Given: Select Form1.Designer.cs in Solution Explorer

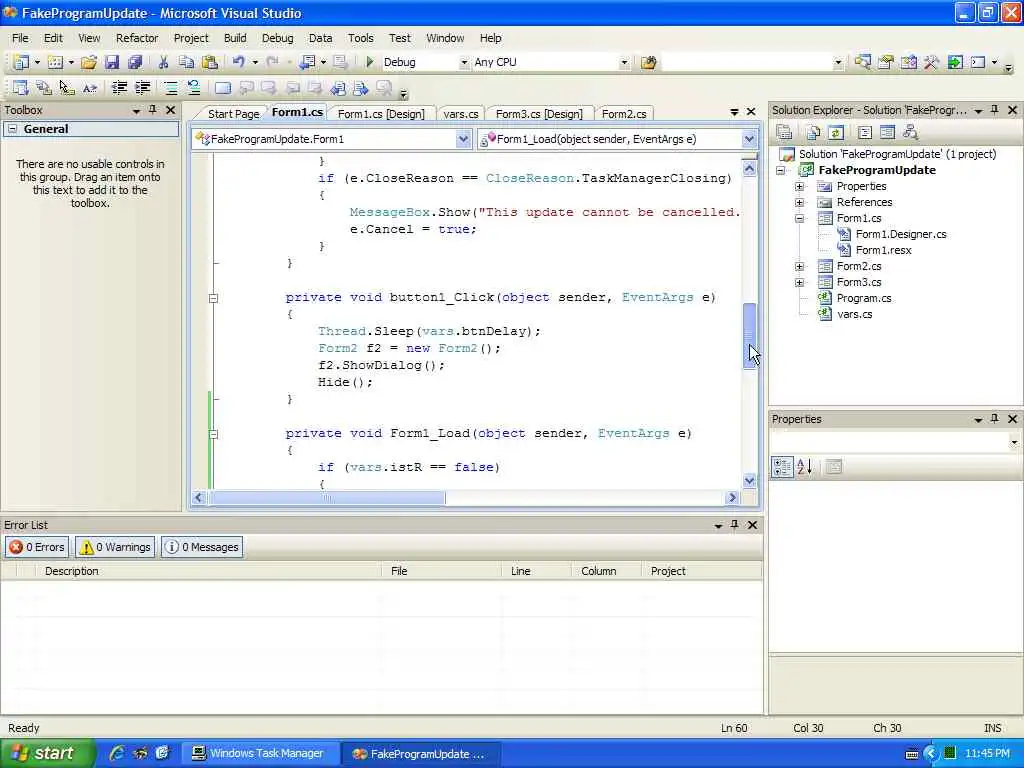Looking at the screenshot, I should click(x=901, y=234).
